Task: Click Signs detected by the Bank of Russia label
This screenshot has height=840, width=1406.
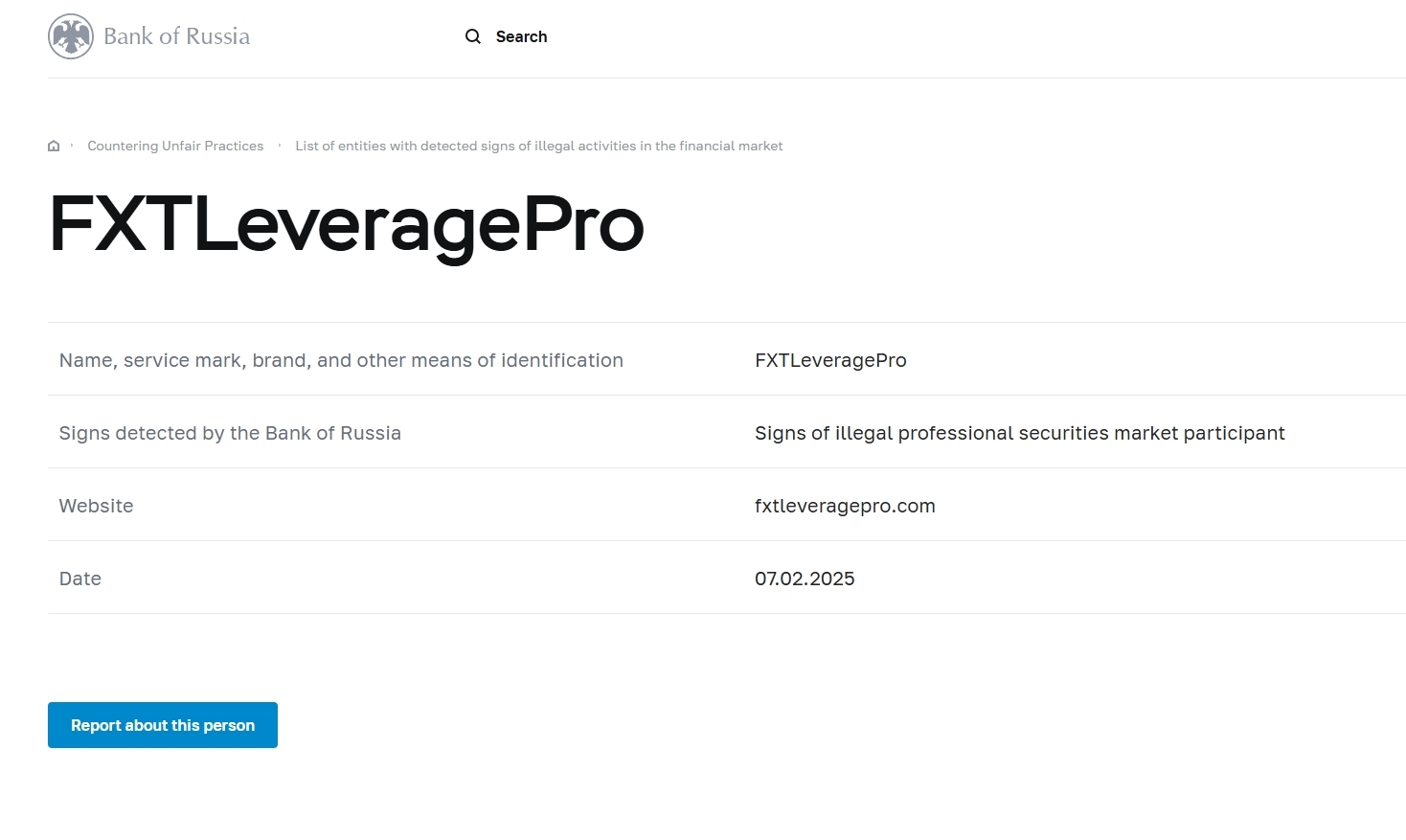Action: click(230, 433)
